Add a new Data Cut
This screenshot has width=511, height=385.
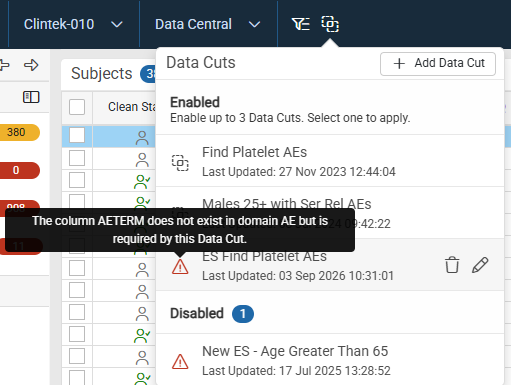coord(438,64)
